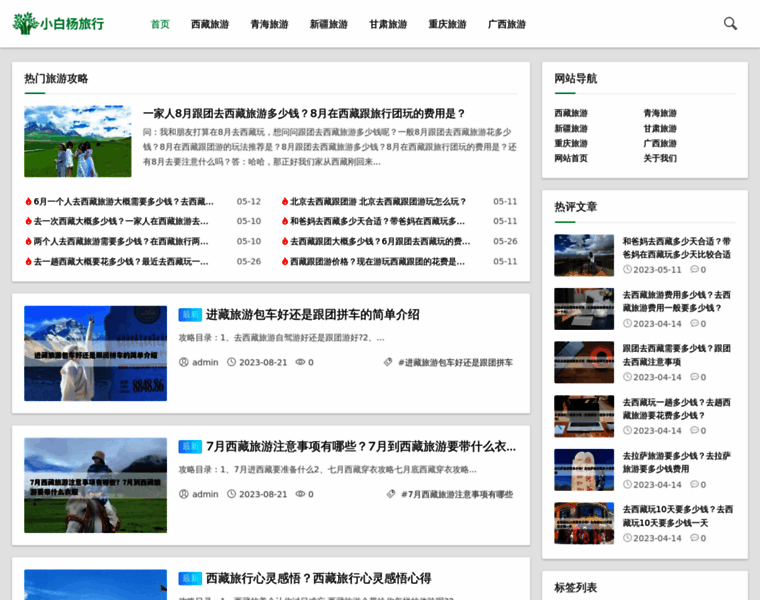Viewport: 760px width, 600px height.
Task: Open 去一次西藏大概多少钱 list link
Action: (x=121, y=221)
